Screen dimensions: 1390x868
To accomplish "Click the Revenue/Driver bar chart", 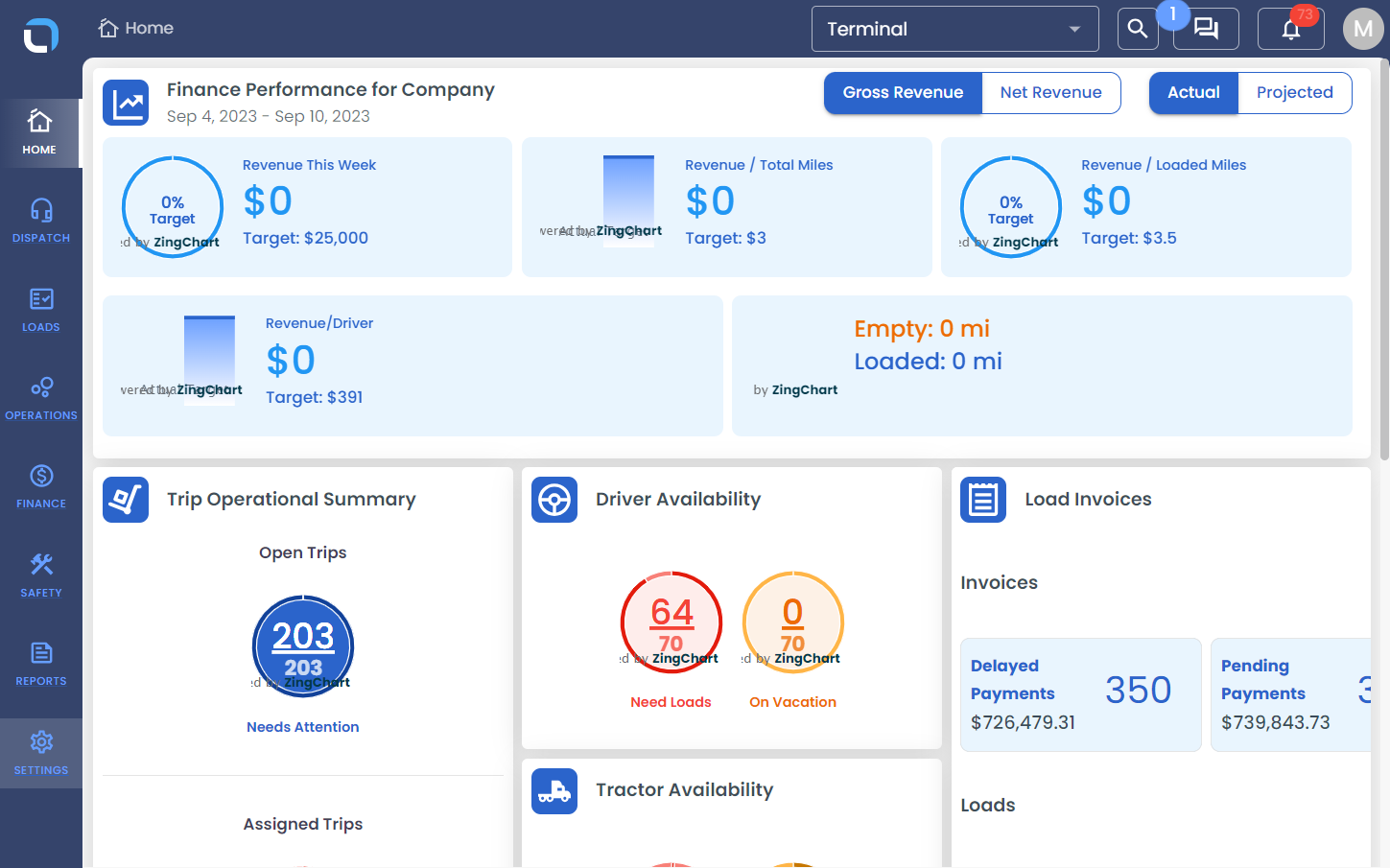I will point(209,360).
